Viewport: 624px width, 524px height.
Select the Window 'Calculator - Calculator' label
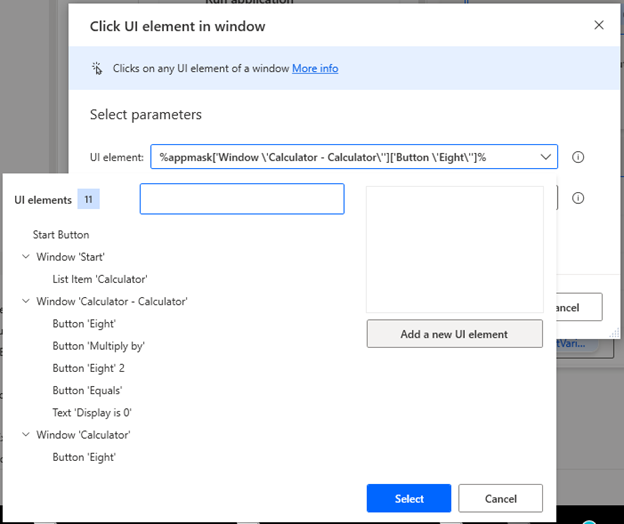(x=112, y=302)
